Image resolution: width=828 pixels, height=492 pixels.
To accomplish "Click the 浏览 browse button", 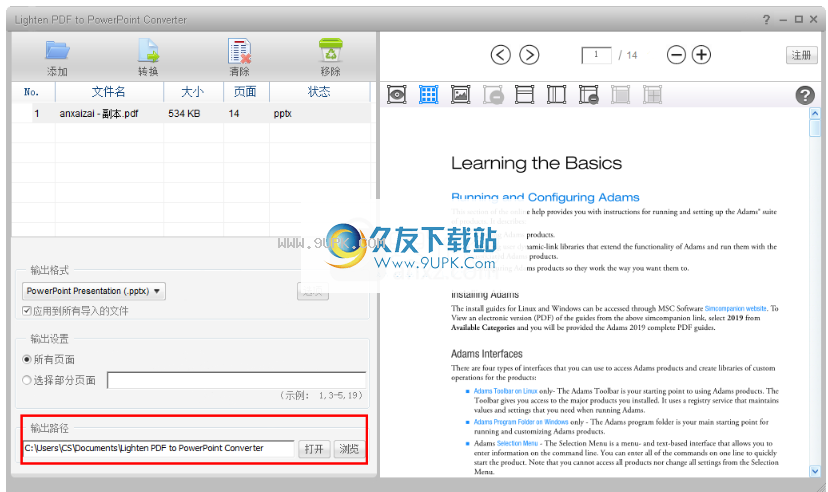I will click(349, 449).
